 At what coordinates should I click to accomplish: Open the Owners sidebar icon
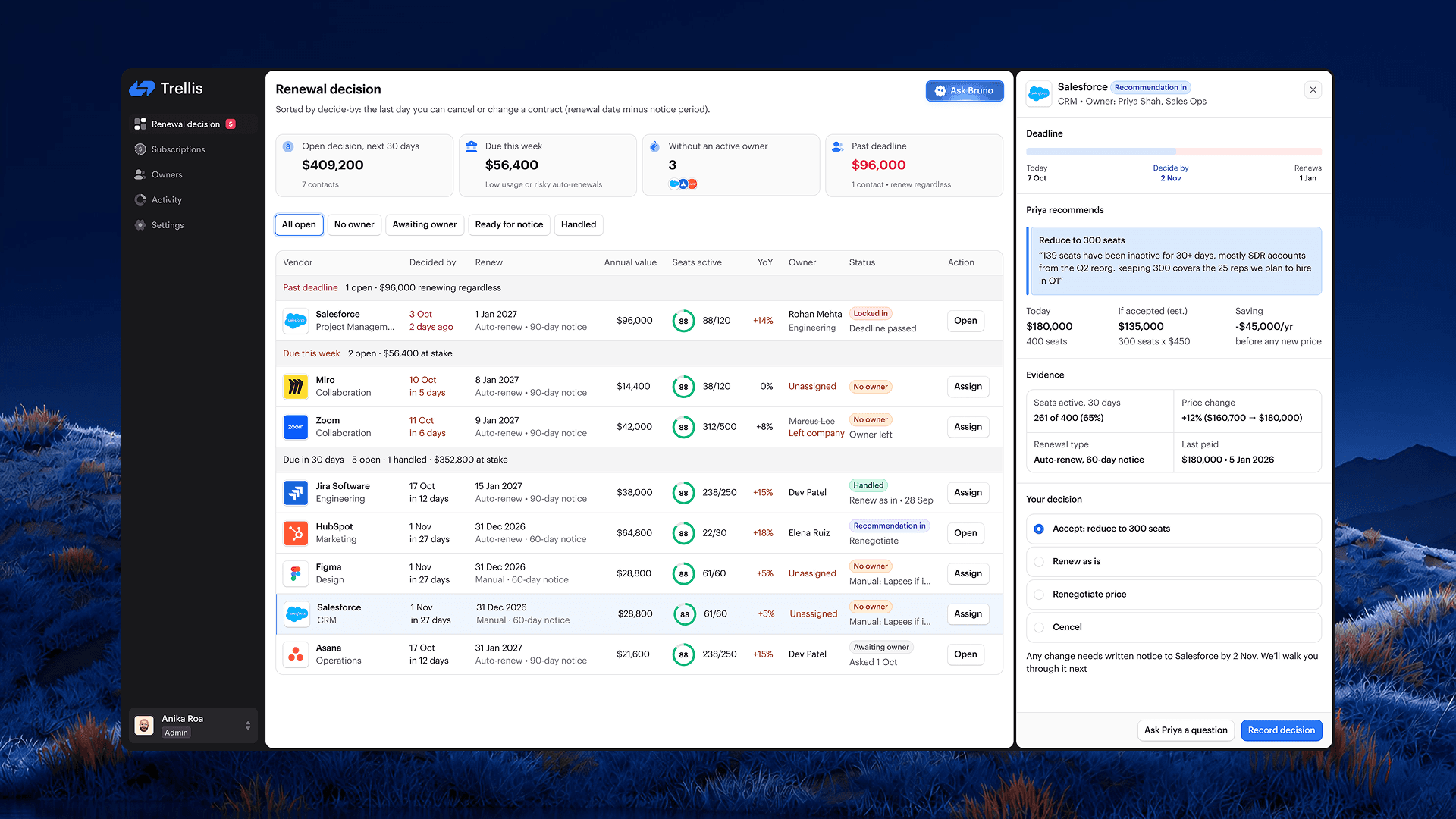pyautogui.click(x=140, y=174)
